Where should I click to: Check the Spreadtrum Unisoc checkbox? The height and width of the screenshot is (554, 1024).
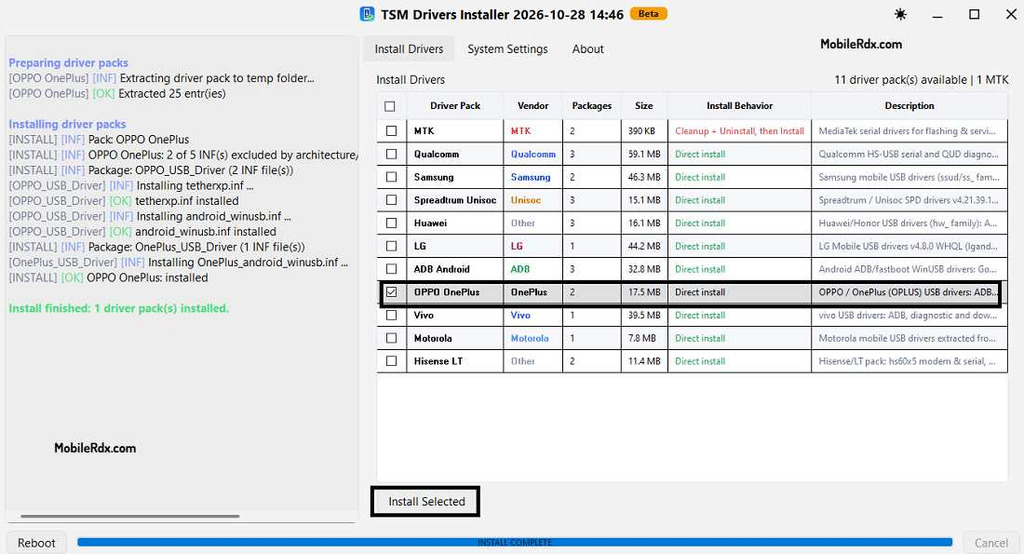[x=391, y=200]
